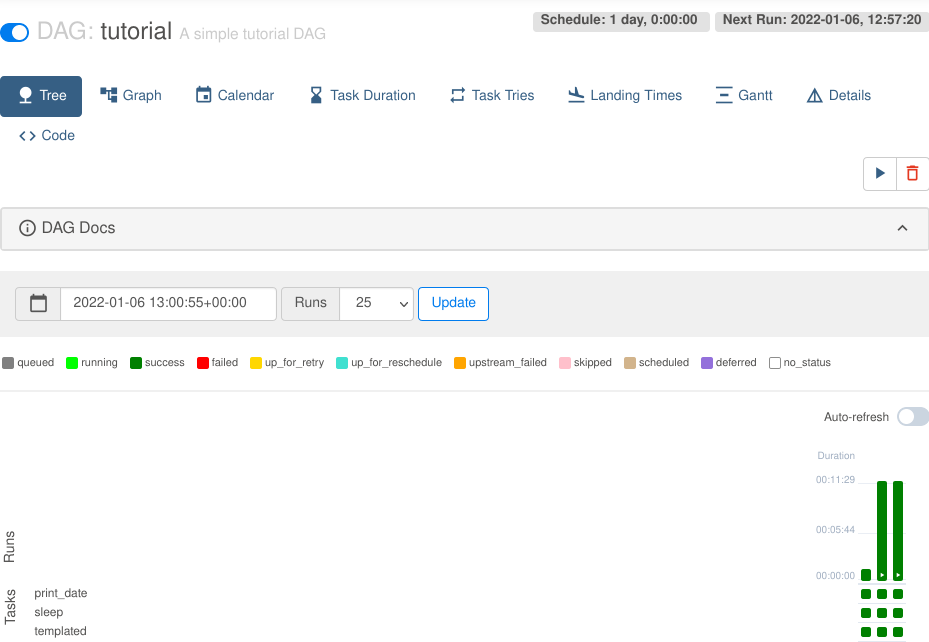
Task: View the DAG Code tab
Action: tap(47, 136)
